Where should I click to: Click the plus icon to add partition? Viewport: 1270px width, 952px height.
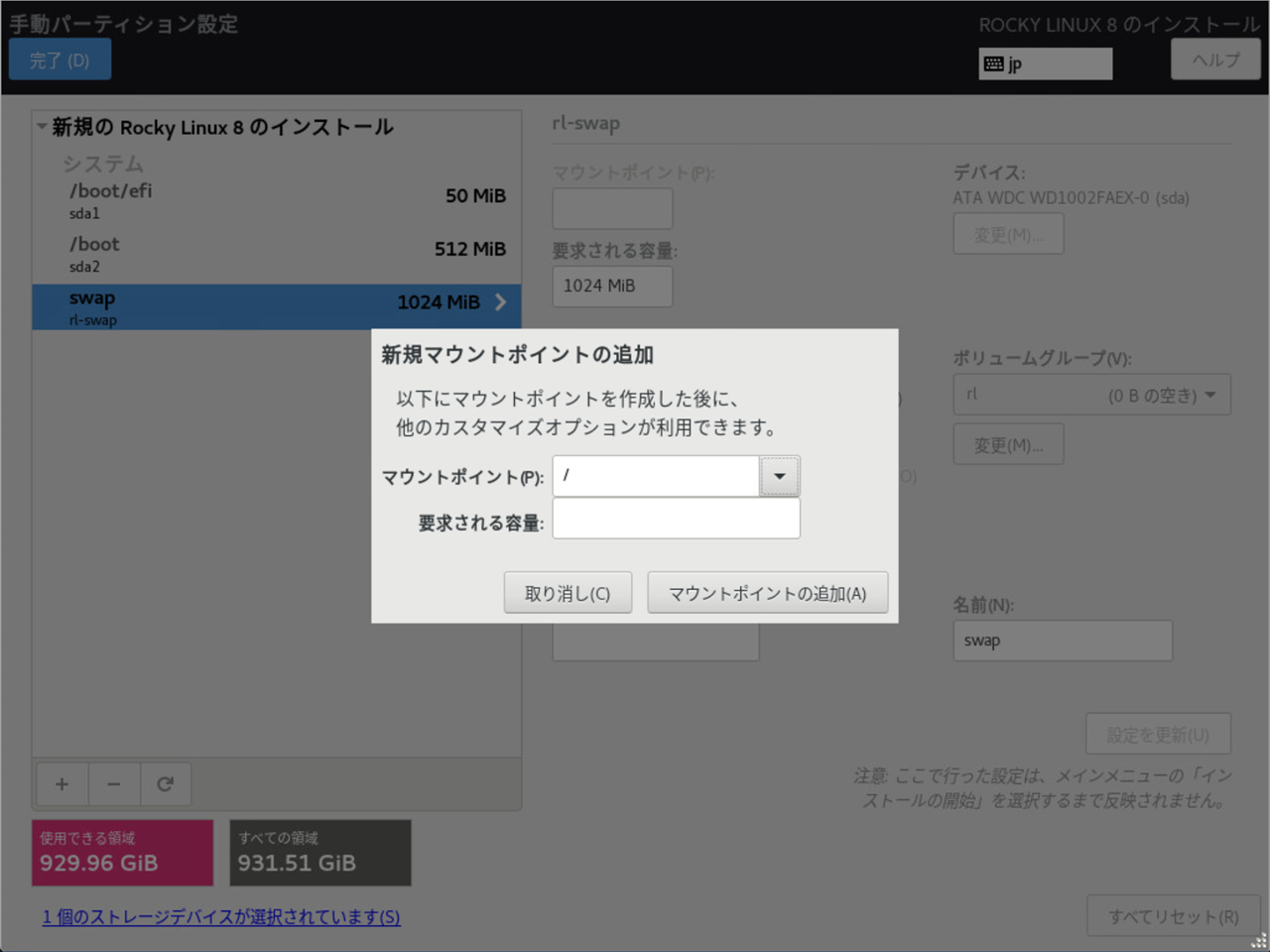coord(62,784)
